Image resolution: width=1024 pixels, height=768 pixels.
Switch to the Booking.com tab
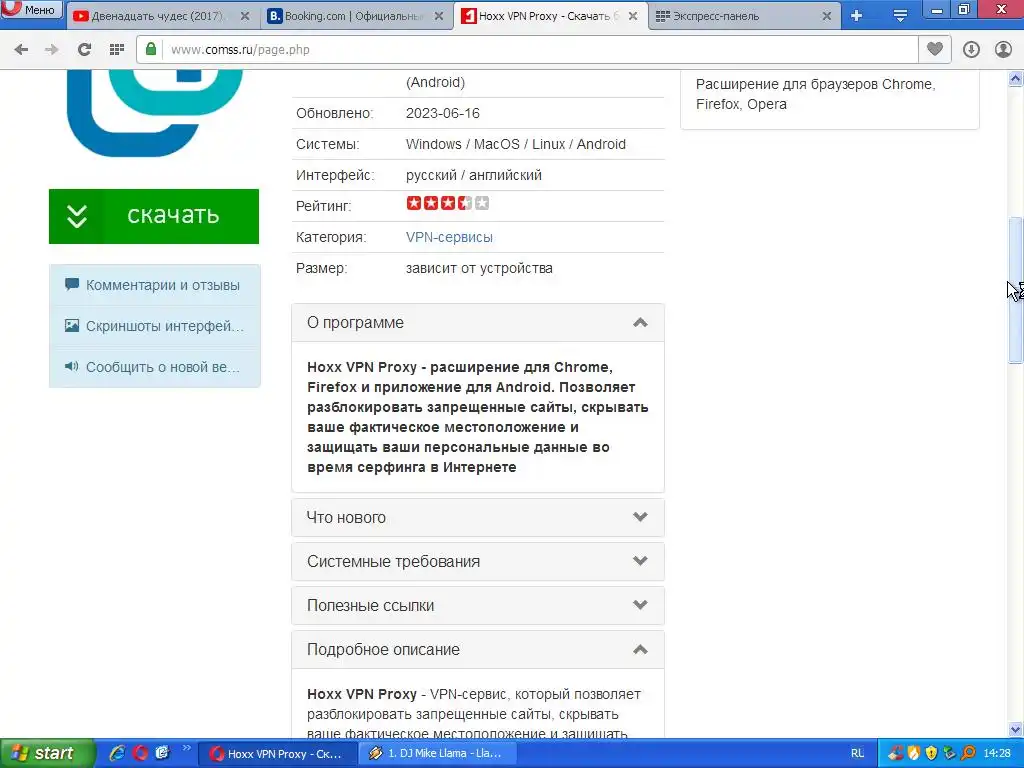click(x=356, y=16)
